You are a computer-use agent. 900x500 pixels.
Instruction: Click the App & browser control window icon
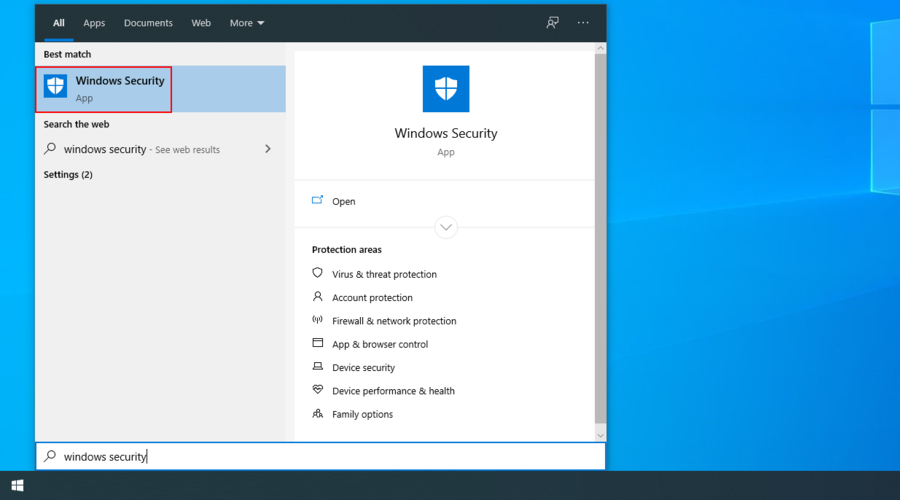[x=318, y=343]
